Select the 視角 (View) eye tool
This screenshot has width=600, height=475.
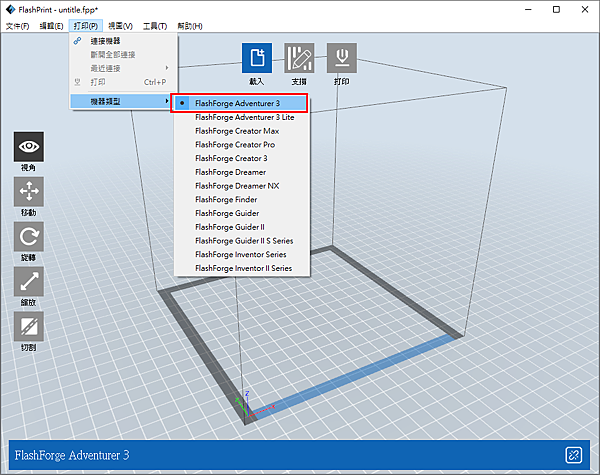pyautogui.click(x=29, y=147)
